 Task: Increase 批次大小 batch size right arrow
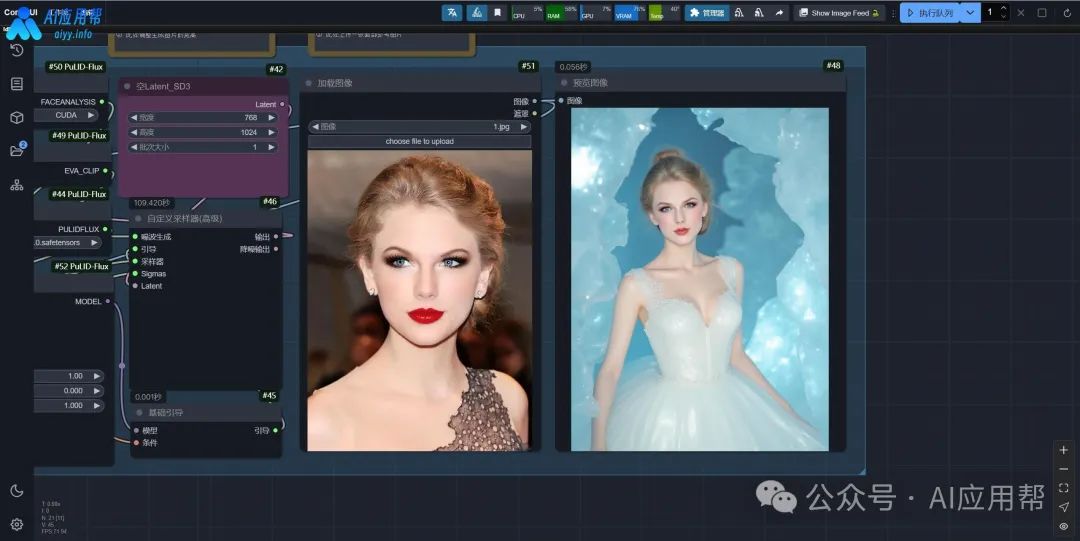[x=271, y=147]
